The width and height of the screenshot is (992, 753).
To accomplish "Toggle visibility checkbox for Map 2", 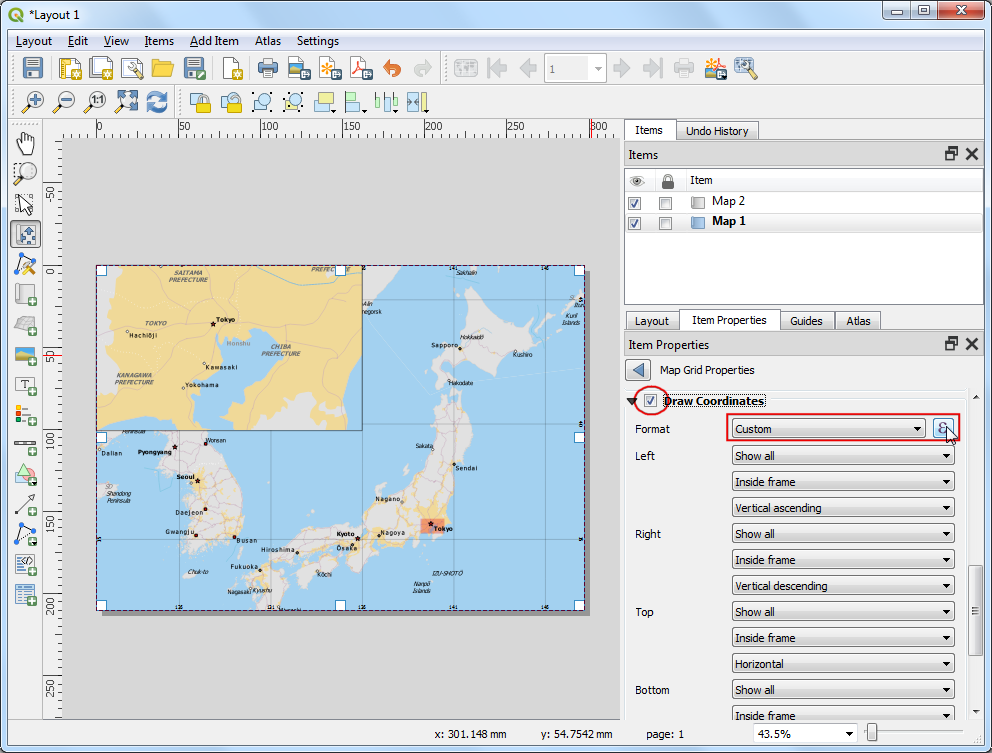I will tap(634, 203).
